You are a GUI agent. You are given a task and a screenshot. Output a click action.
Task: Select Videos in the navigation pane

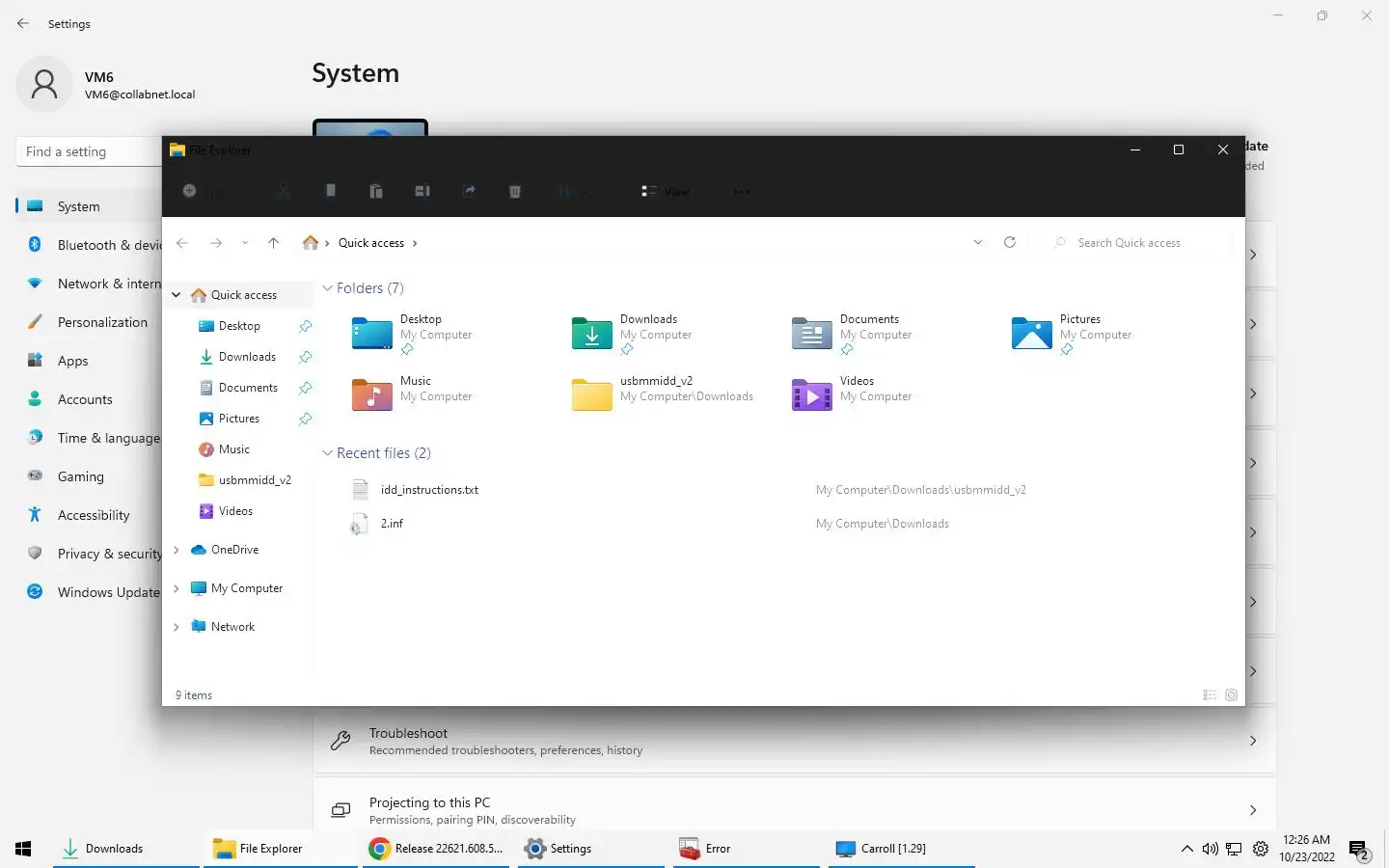pos(235,511)
